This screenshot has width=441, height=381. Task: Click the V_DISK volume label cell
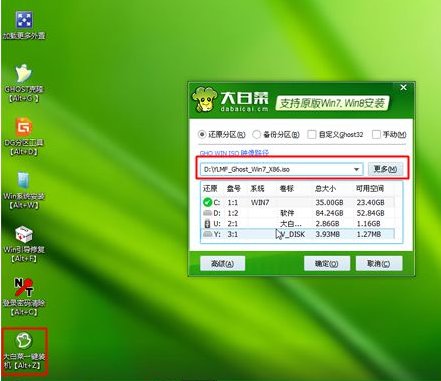point(293,234)
